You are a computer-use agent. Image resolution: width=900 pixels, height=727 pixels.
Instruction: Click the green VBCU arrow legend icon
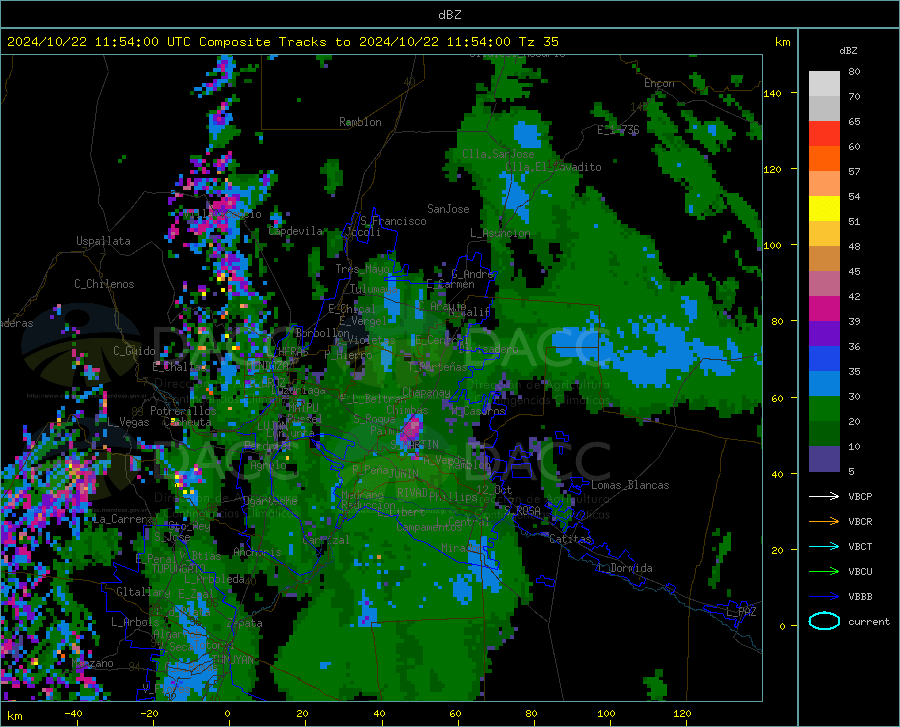pyautogui.click(x=824, y=572)
